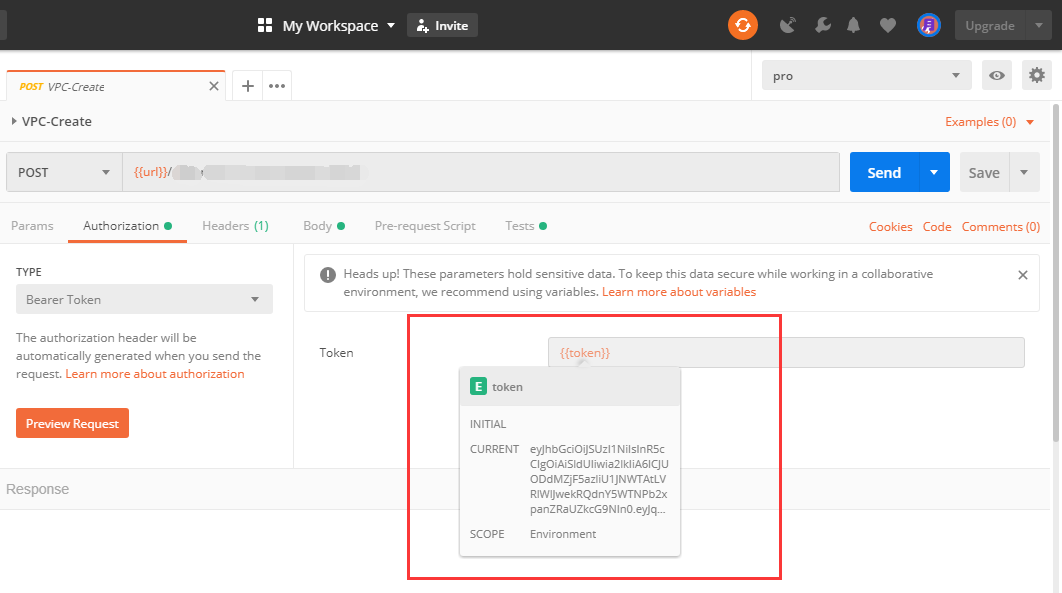Viewport: 1062px width, 593px height.
Task: Click the workspace grid icon
Action: [265, 26]
